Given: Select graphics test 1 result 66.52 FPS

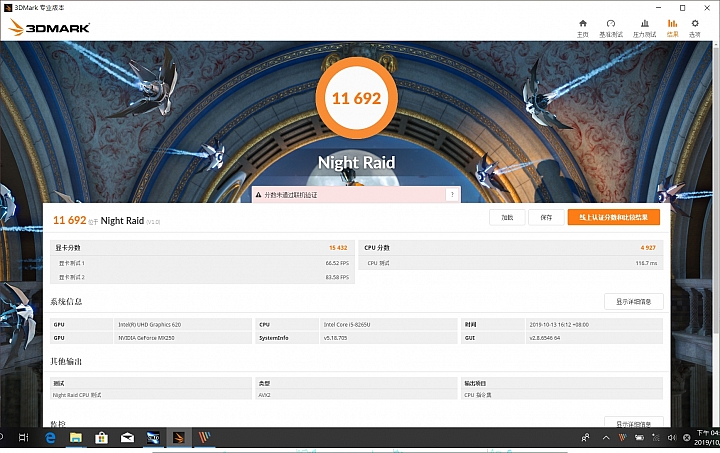Looking at the screenshot, I should click(x=337, y=263).
